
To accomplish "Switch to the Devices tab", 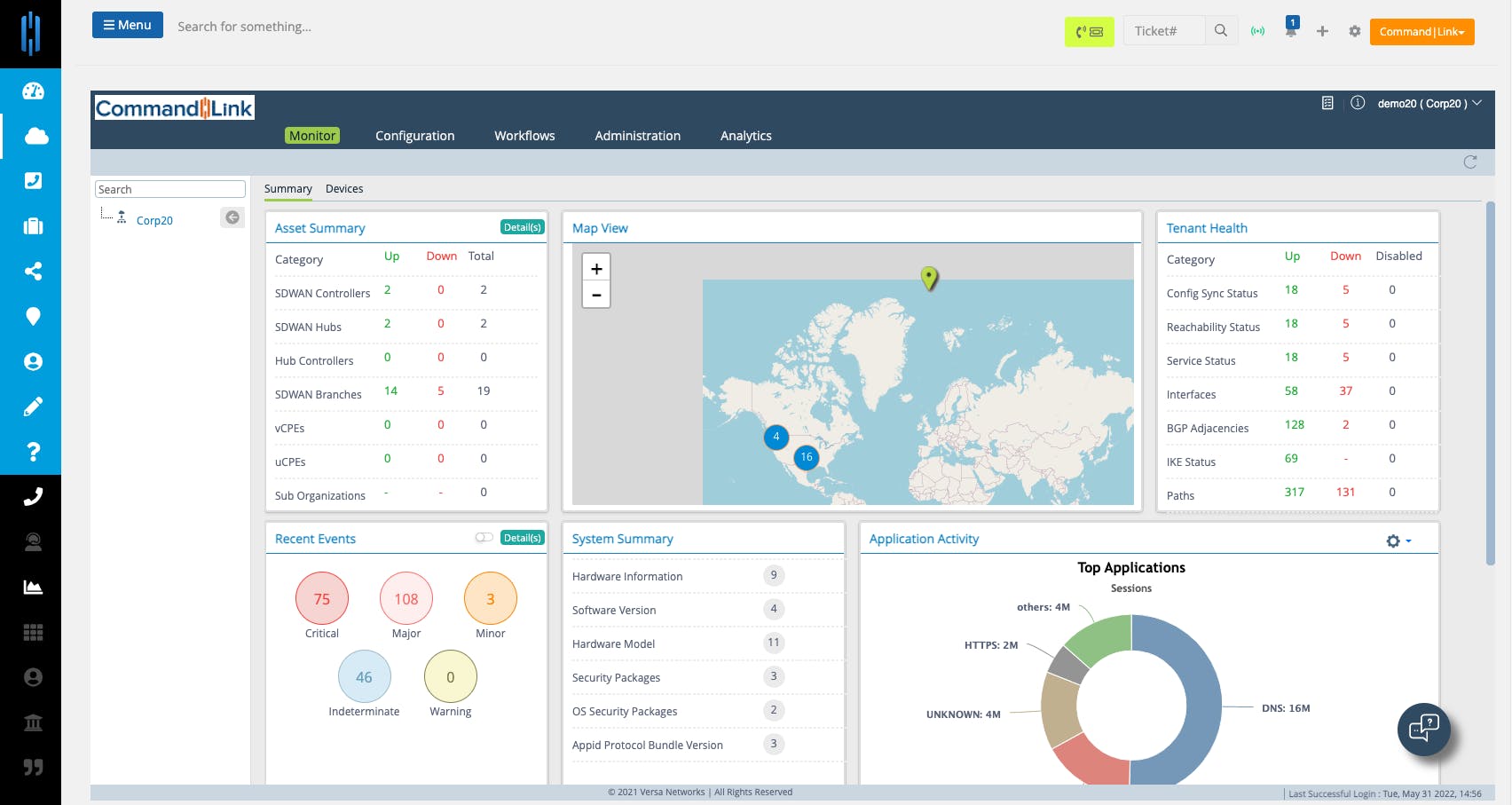I will [x=344, y=189].
